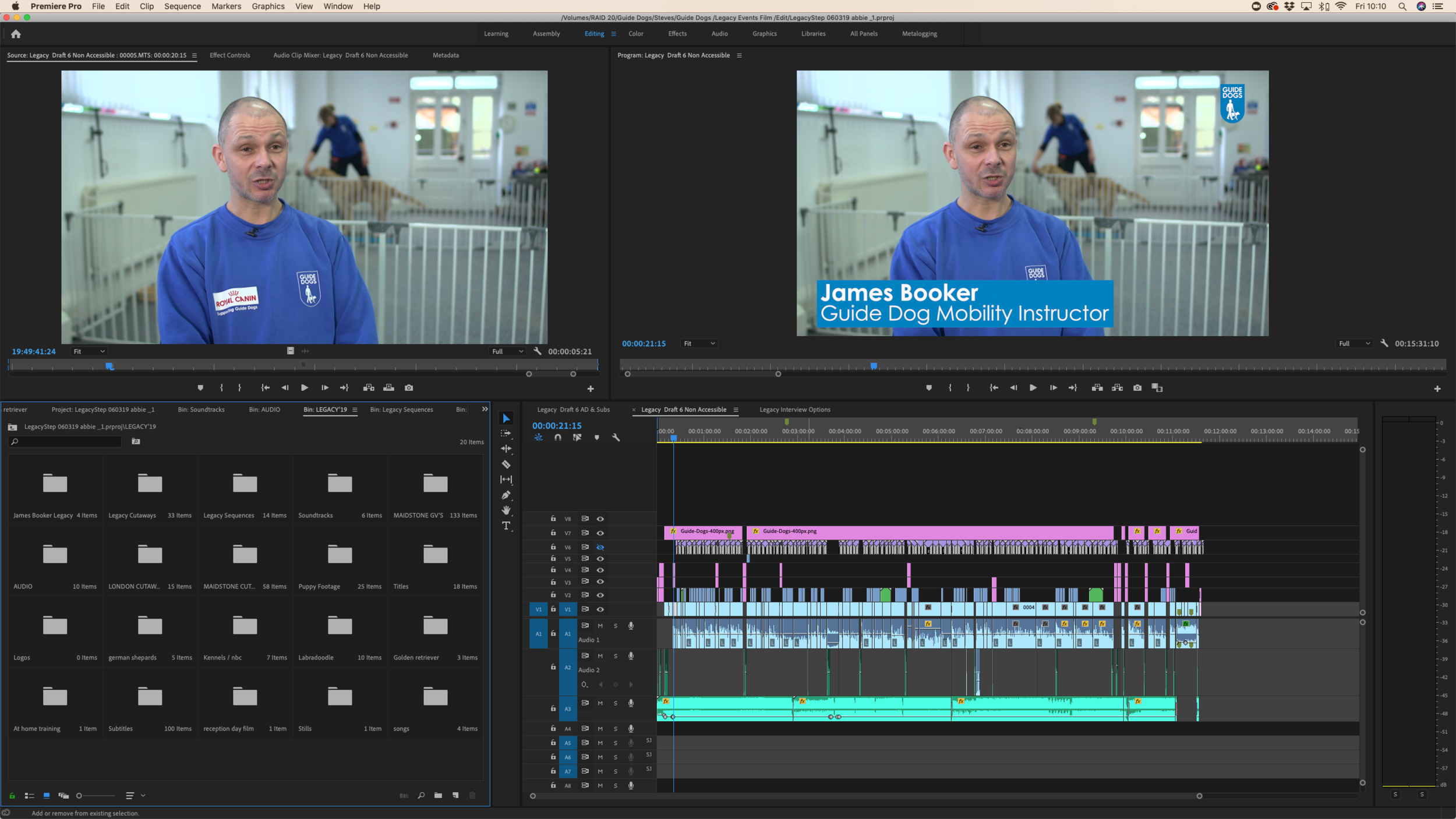1456x819 pixels.
Task: Toggle V6 track visibility eye
Action: (x=600, y=547)
